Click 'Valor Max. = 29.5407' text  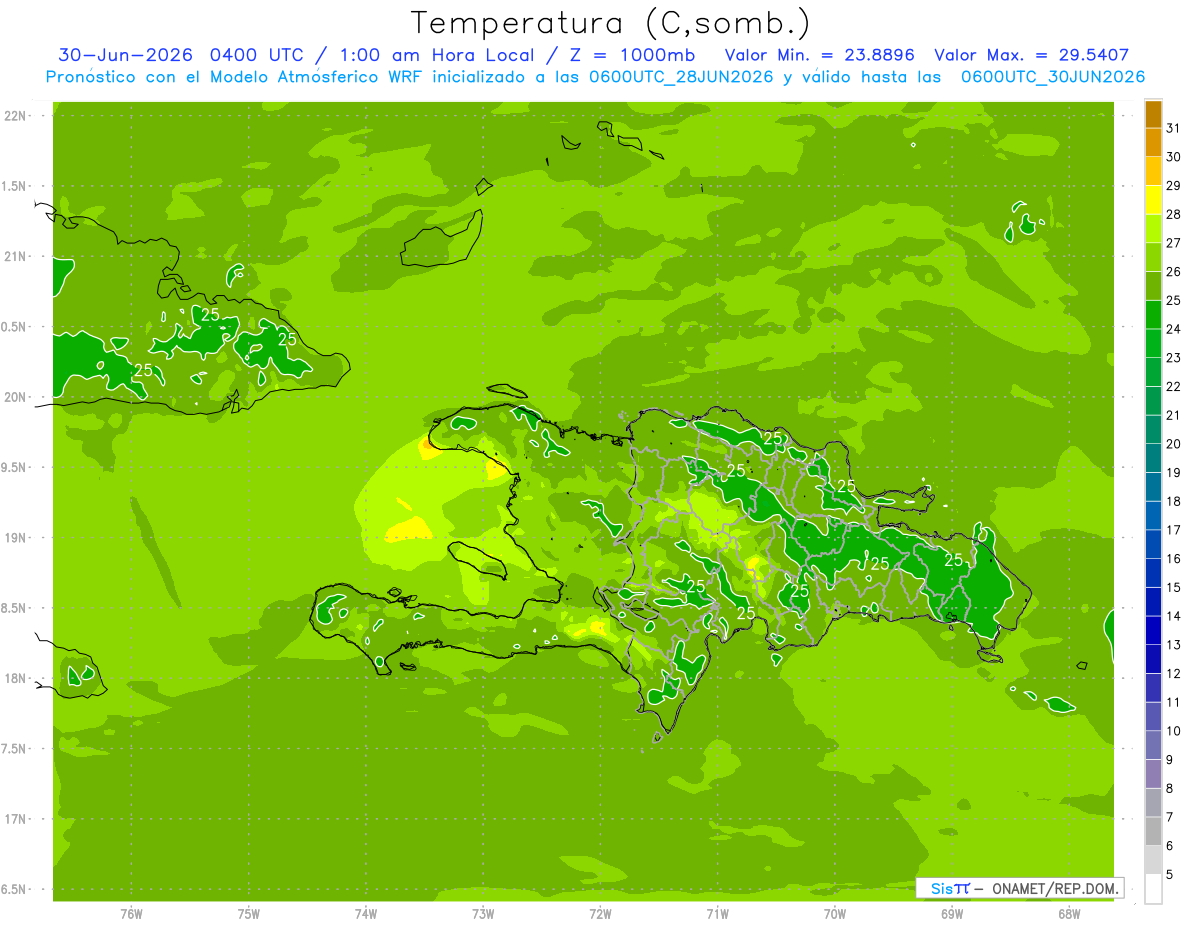[1031, 55]
